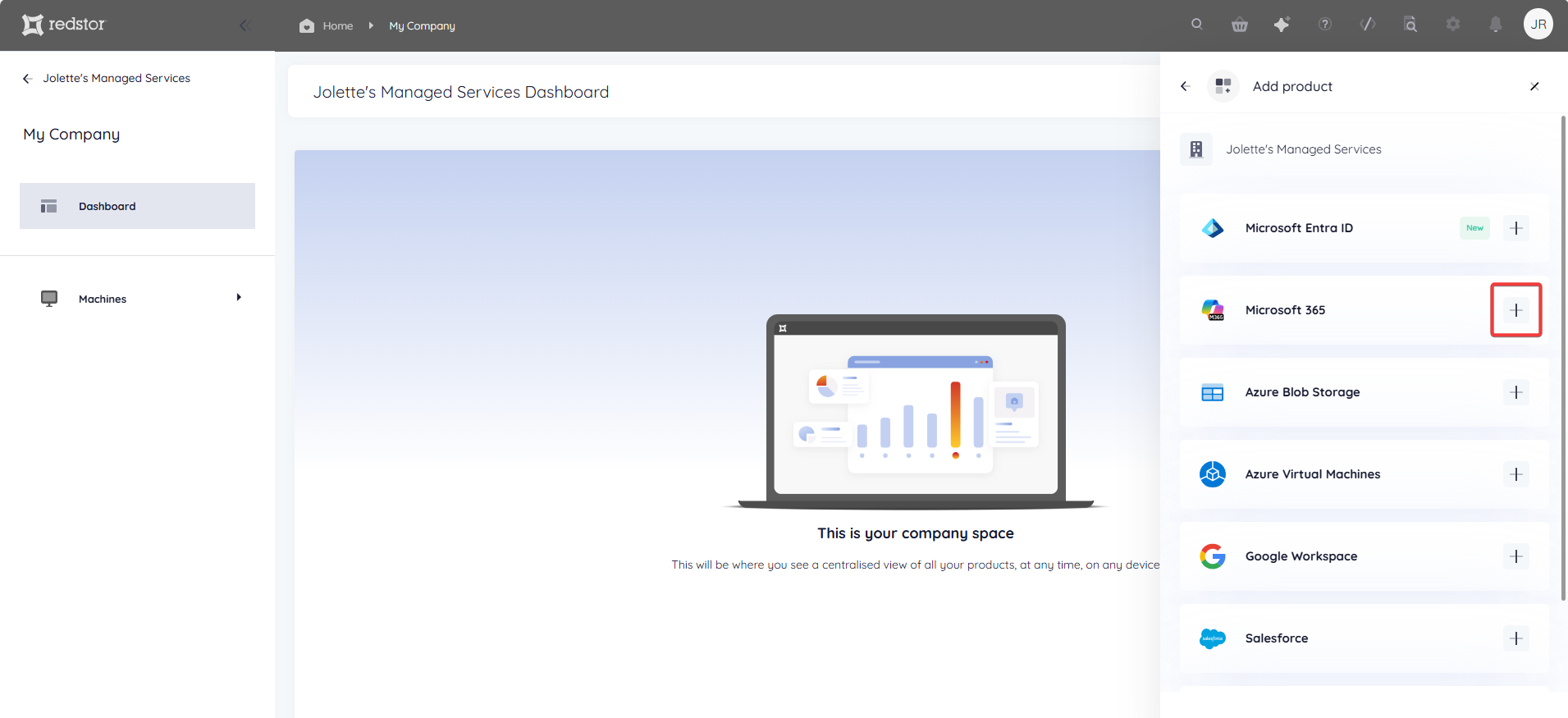
Task: Add Salesforce product
Action: 1516,638
